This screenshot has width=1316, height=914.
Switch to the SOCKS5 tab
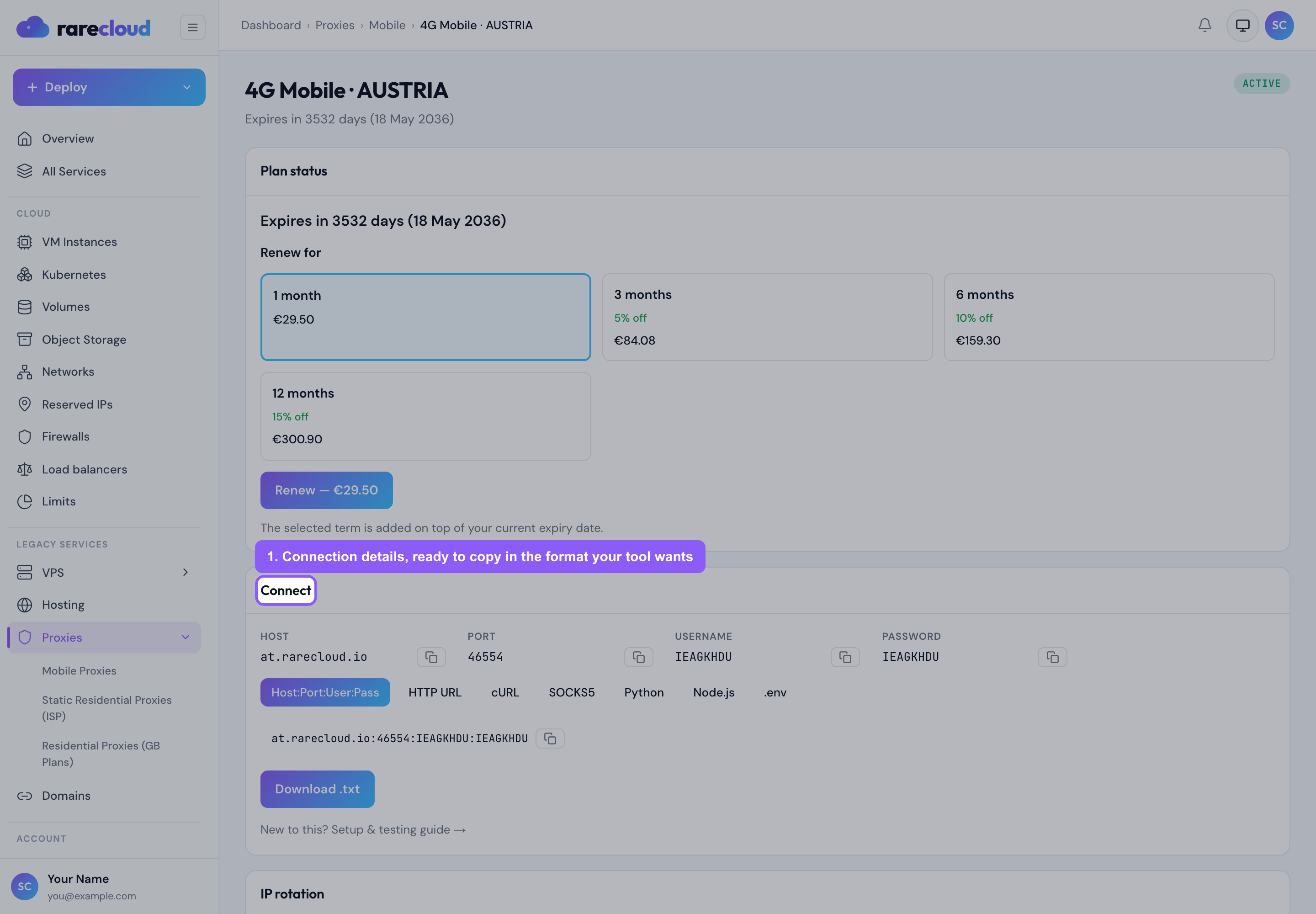pyautogui.click(x=572, y=692)
